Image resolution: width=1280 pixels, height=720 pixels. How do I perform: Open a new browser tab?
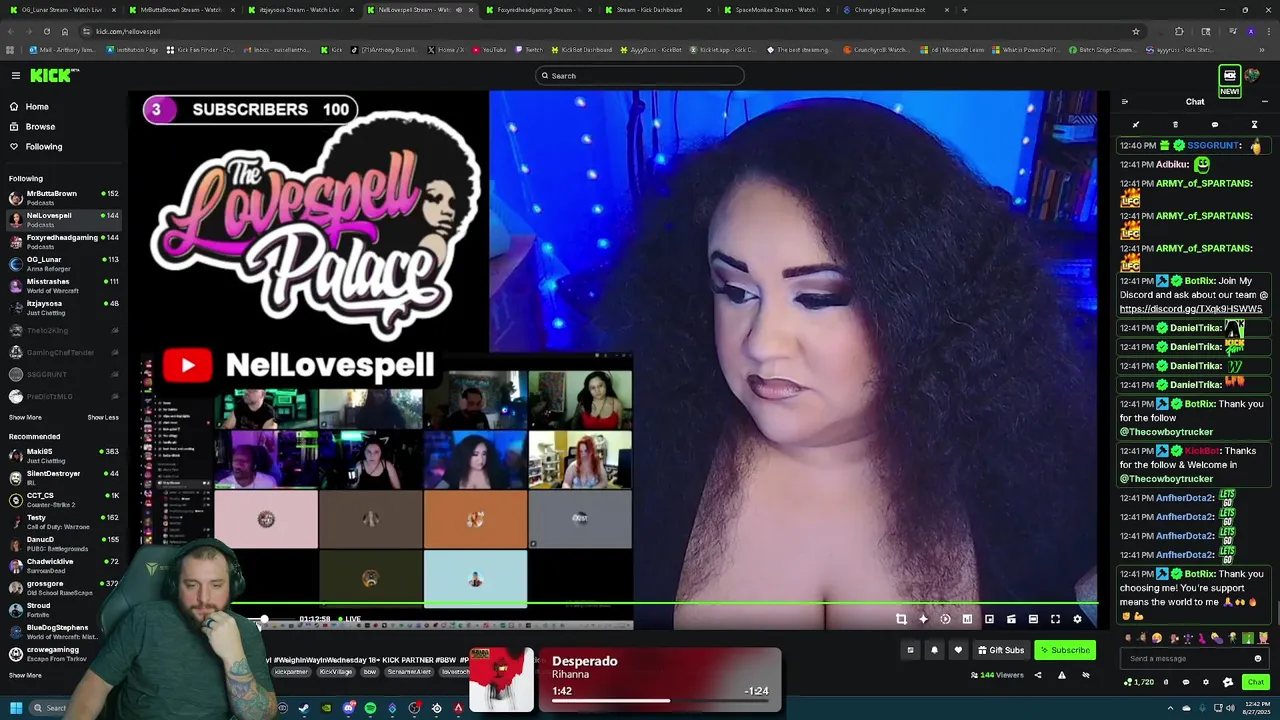(964, 10)
